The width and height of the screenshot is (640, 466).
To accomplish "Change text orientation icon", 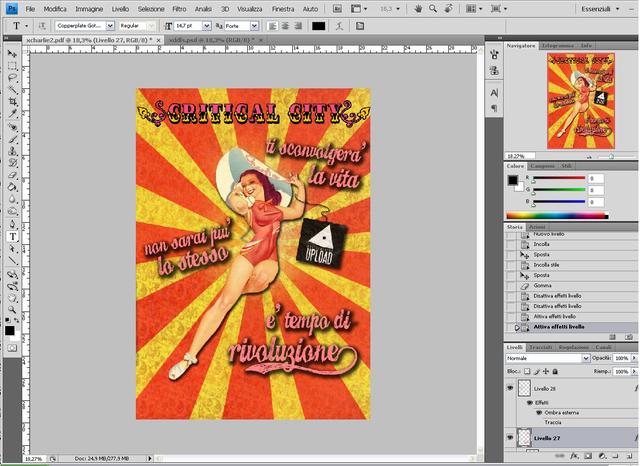I will pos(41,26).
